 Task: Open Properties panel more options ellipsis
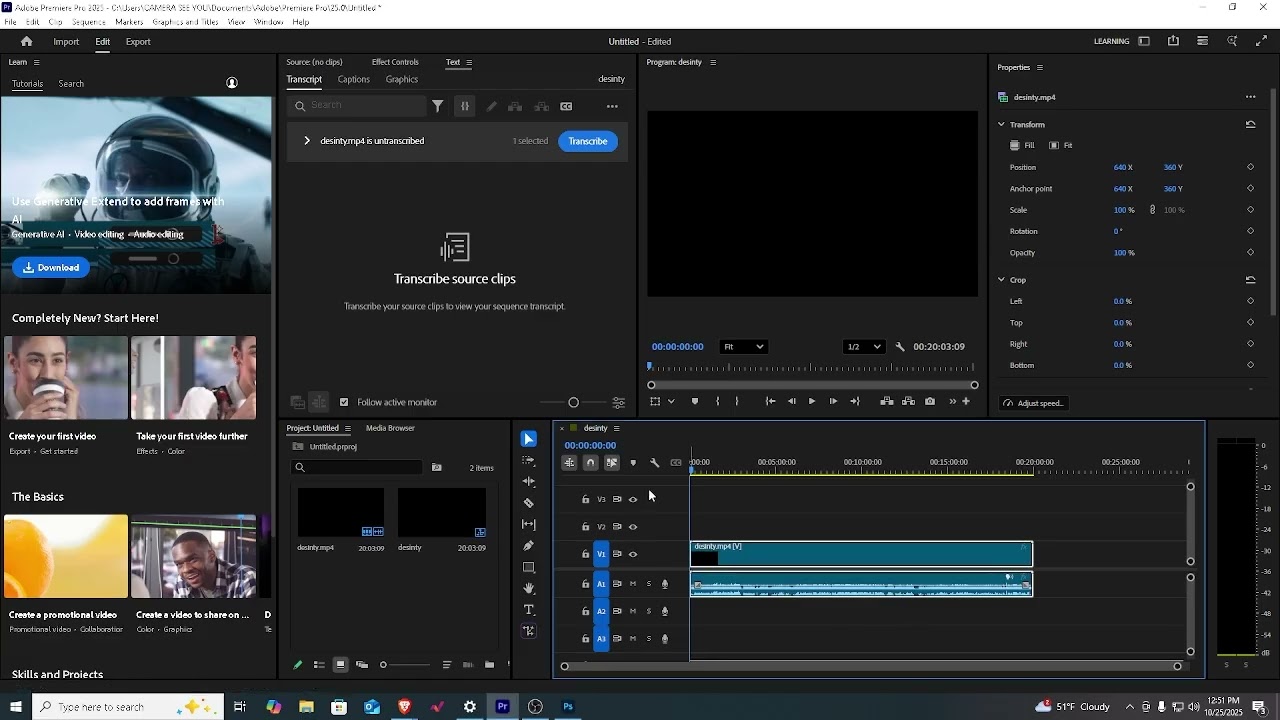(1250, 97)
